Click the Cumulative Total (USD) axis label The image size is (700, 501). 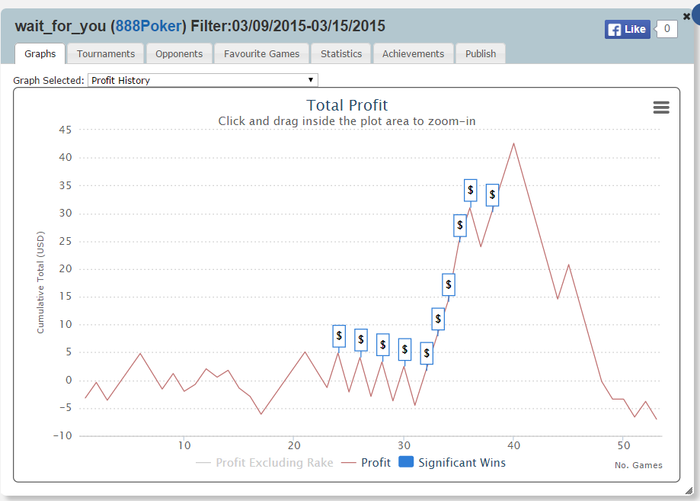[x=40, y=282]
